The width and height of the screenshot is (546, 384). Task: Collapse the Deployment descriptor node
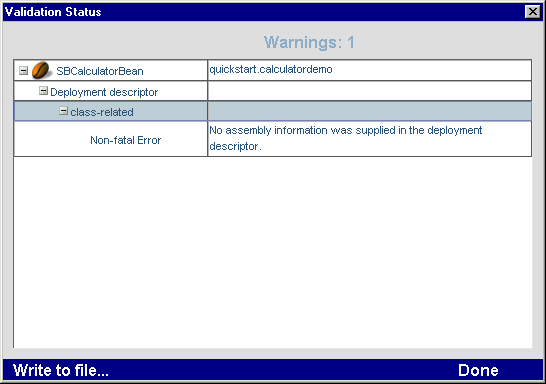point(43,91)
